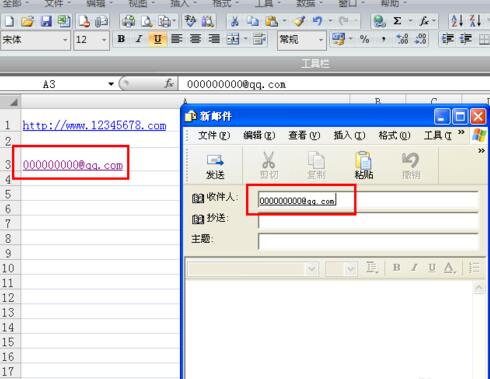
Task: Toggle Italic formatting in Excel toolbar
Action: tap(139, 39)
